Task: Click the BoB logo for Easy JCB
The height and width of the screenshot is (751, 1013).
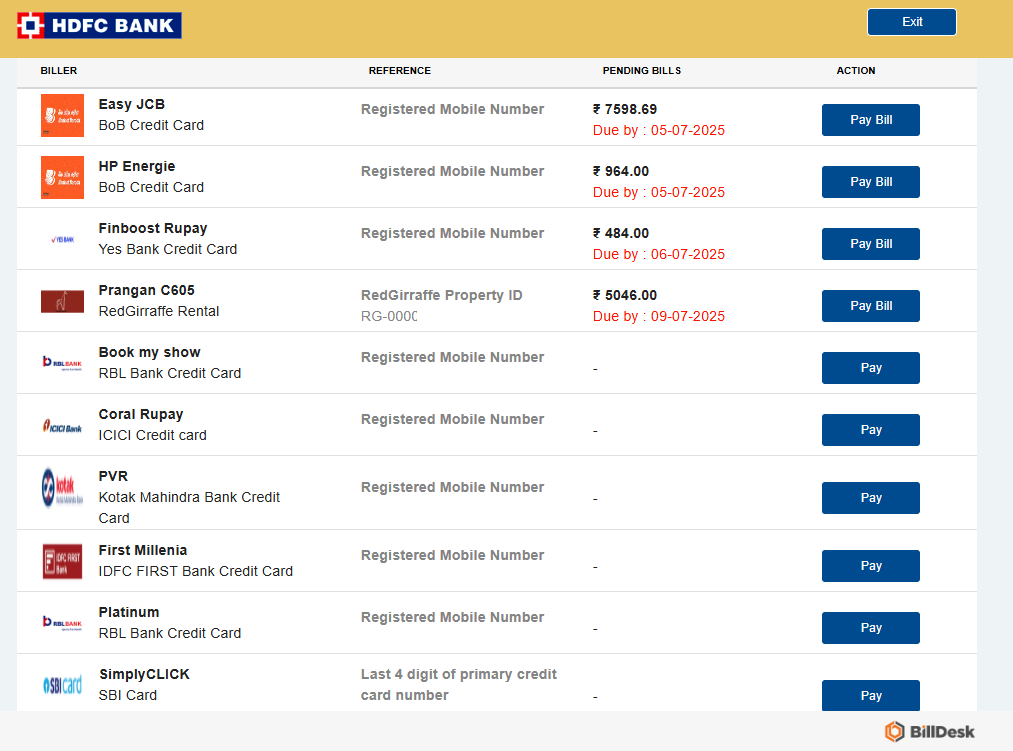Action: (x=62, y=116)
